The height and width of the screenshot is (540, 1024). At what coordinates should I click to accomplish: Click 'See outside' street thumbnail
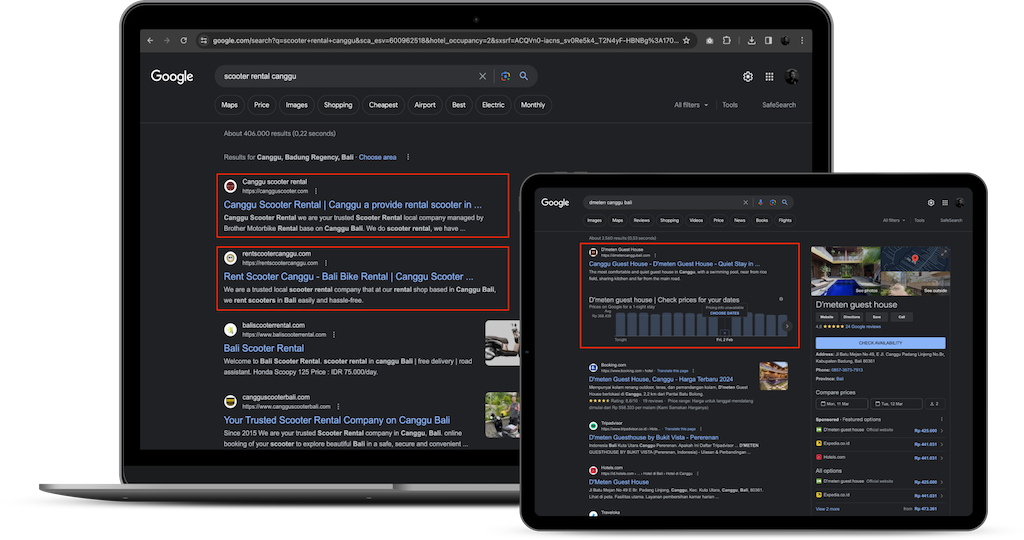(915, 284)
